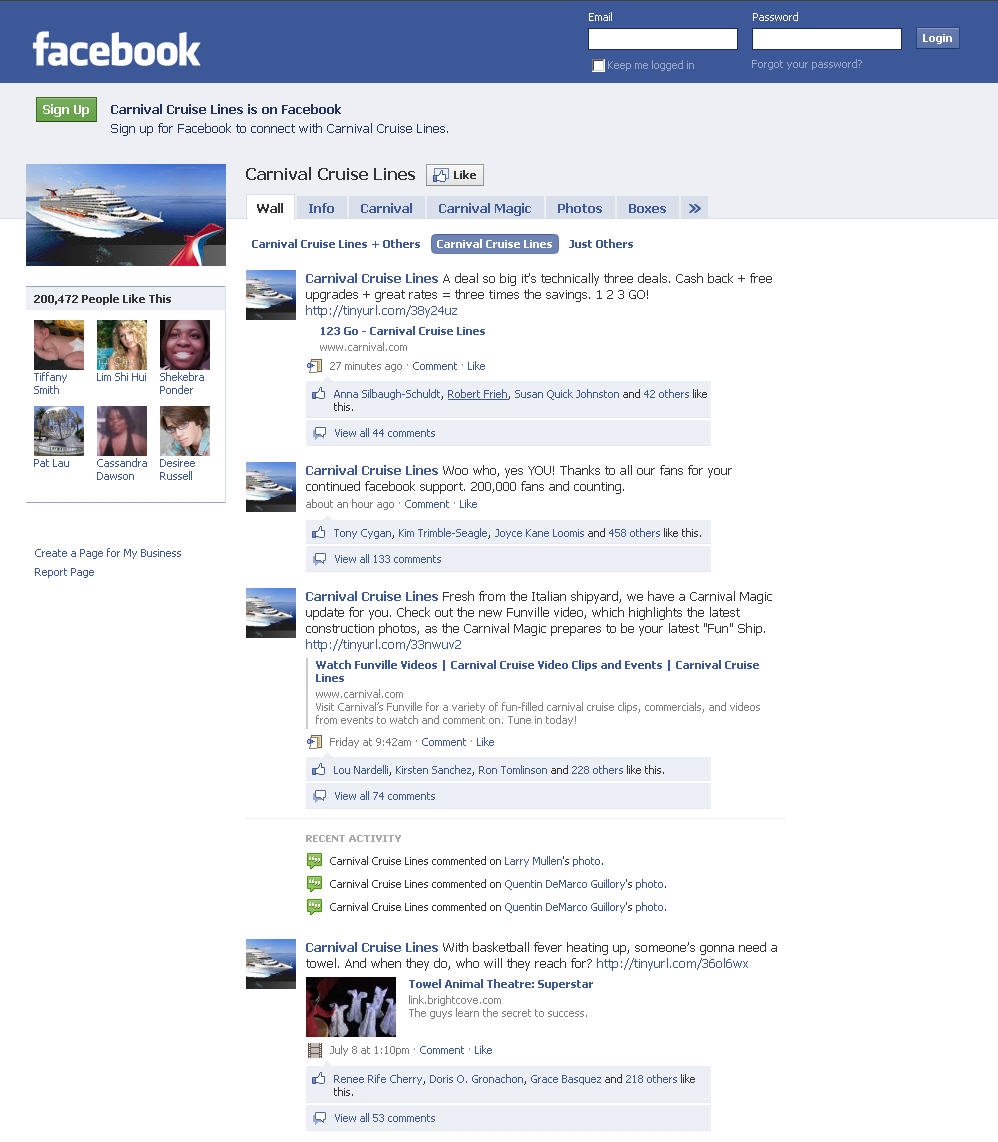
Task: Open the tinyurl.com/38y24uz link
Action: 381,310
